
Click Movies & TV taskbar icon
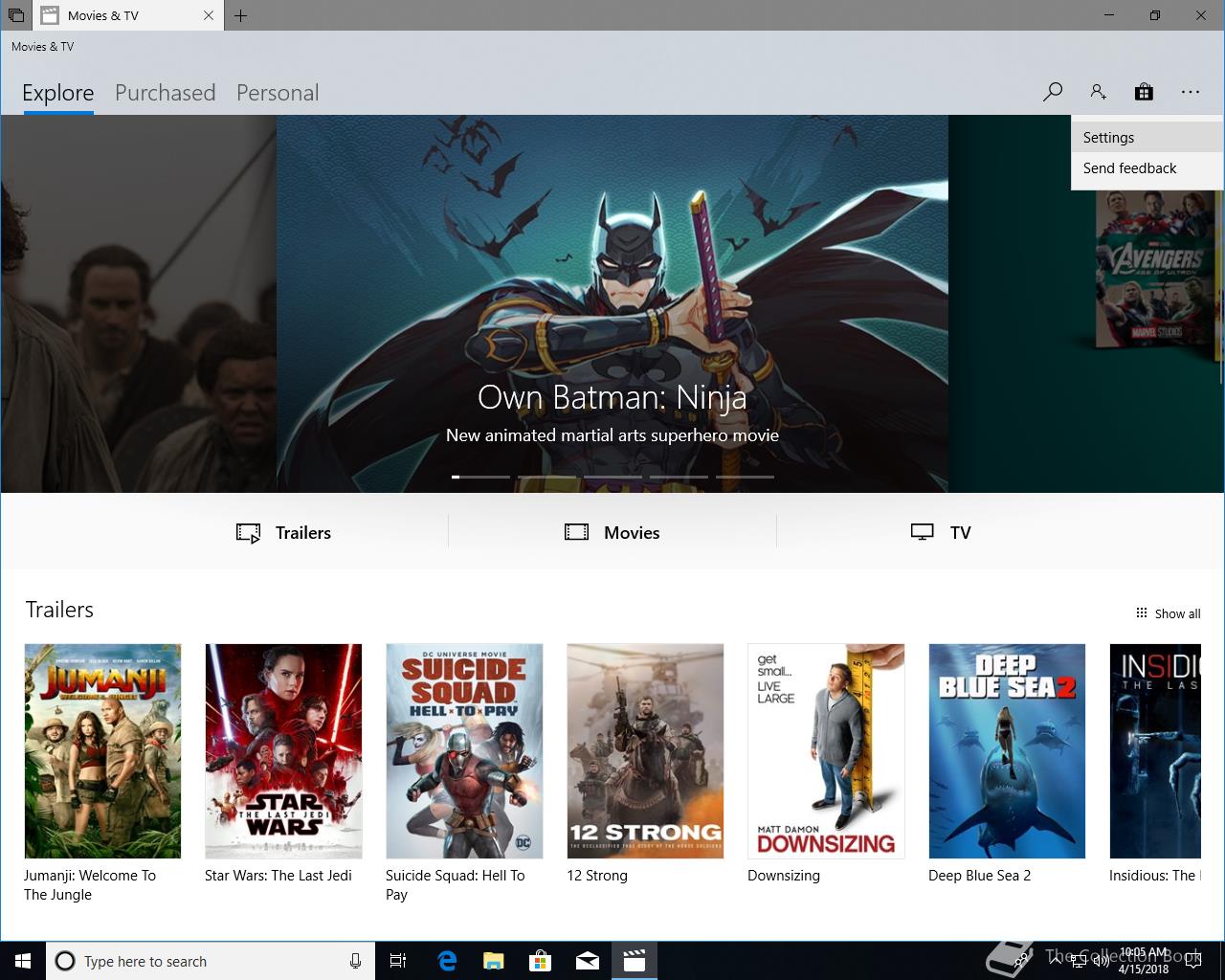(634, 961)
